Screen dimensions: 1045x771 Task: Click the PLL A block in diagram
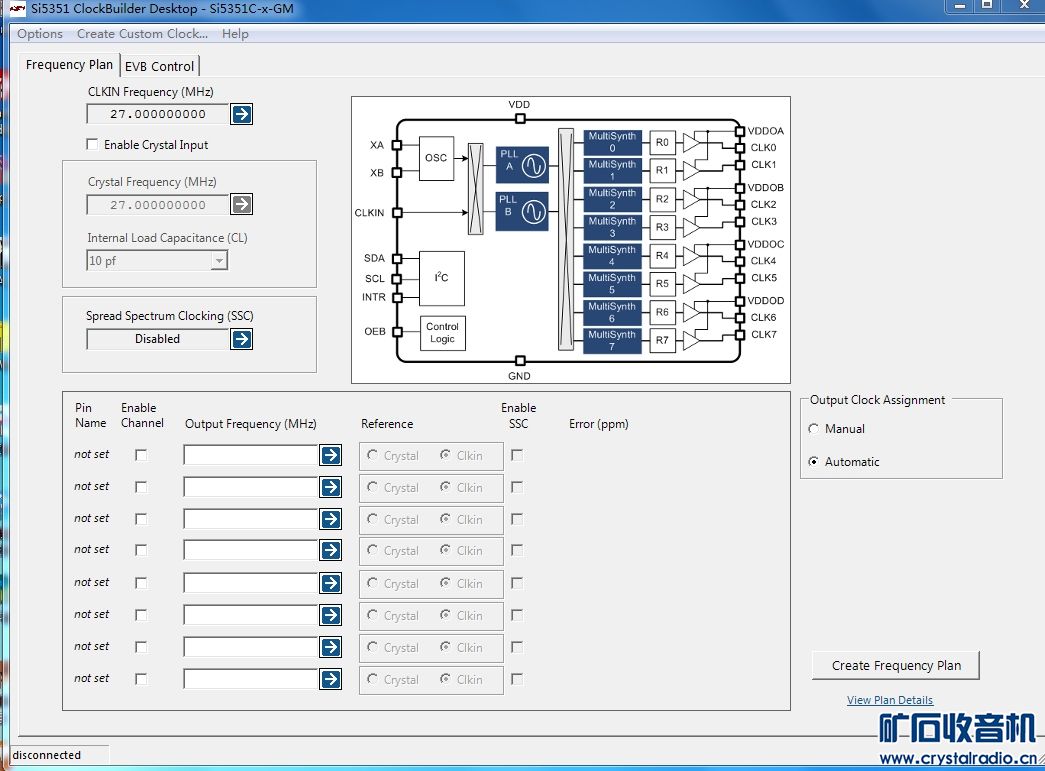coord(522,165)
